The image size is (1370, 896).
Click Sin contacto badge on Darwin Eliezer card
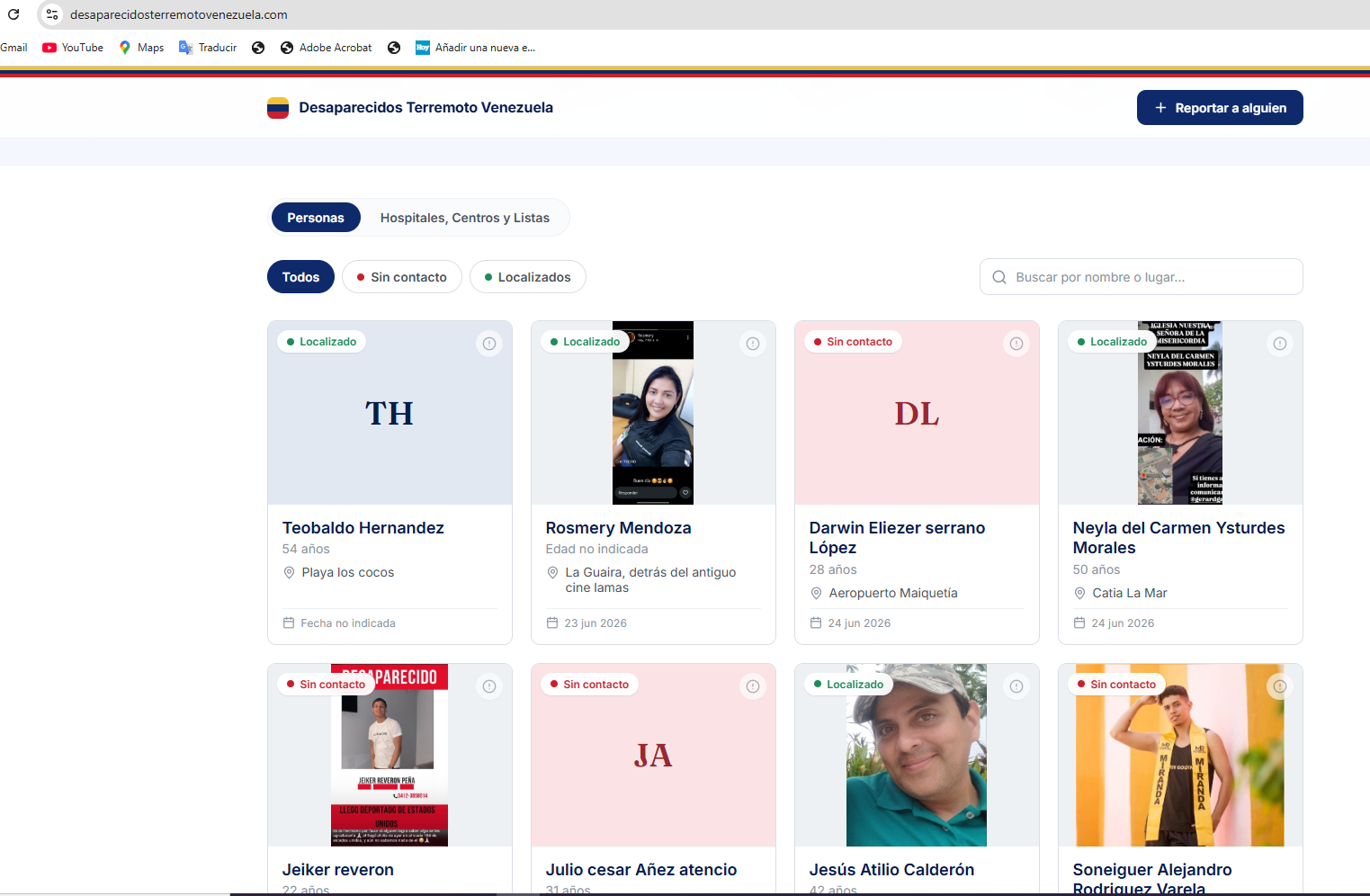click(x=853, y=342)
